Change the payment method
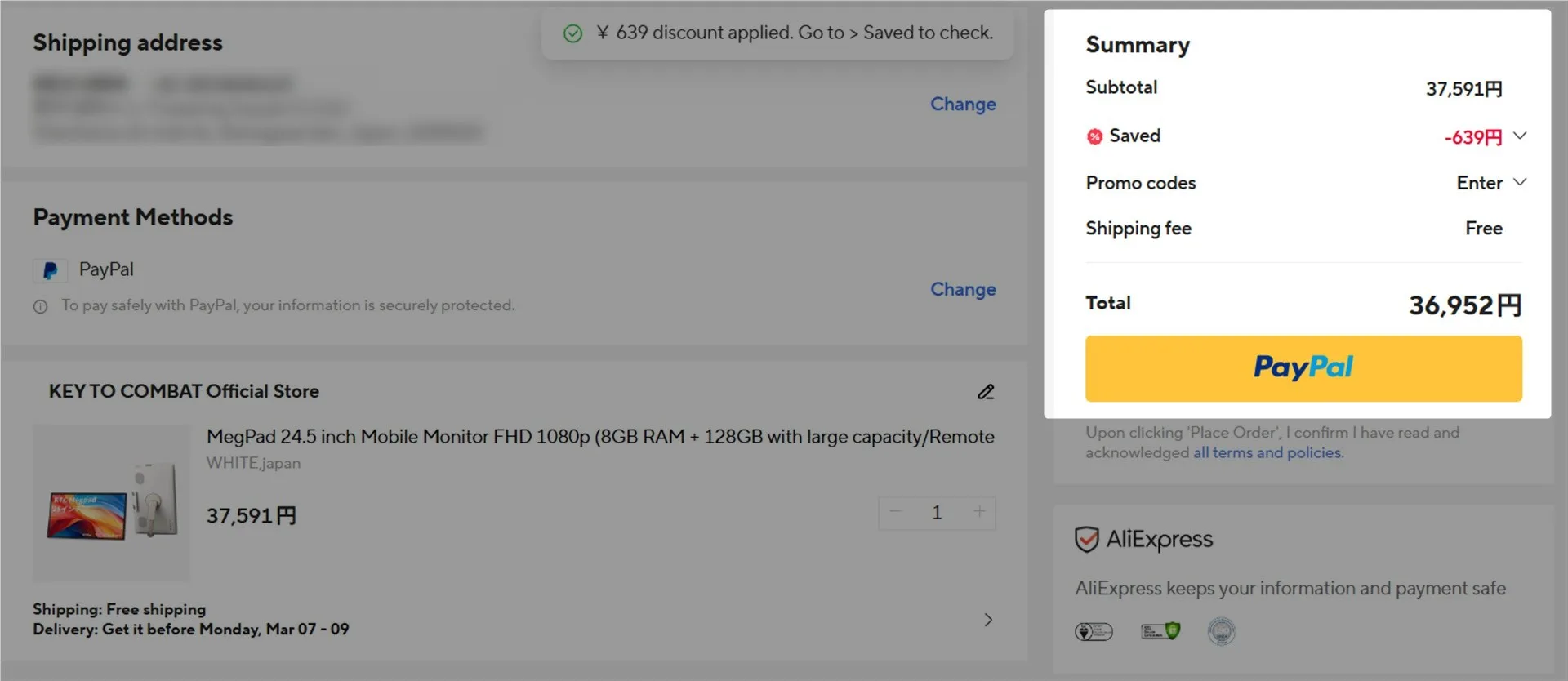1568x681 pixels. coord(962,290)
